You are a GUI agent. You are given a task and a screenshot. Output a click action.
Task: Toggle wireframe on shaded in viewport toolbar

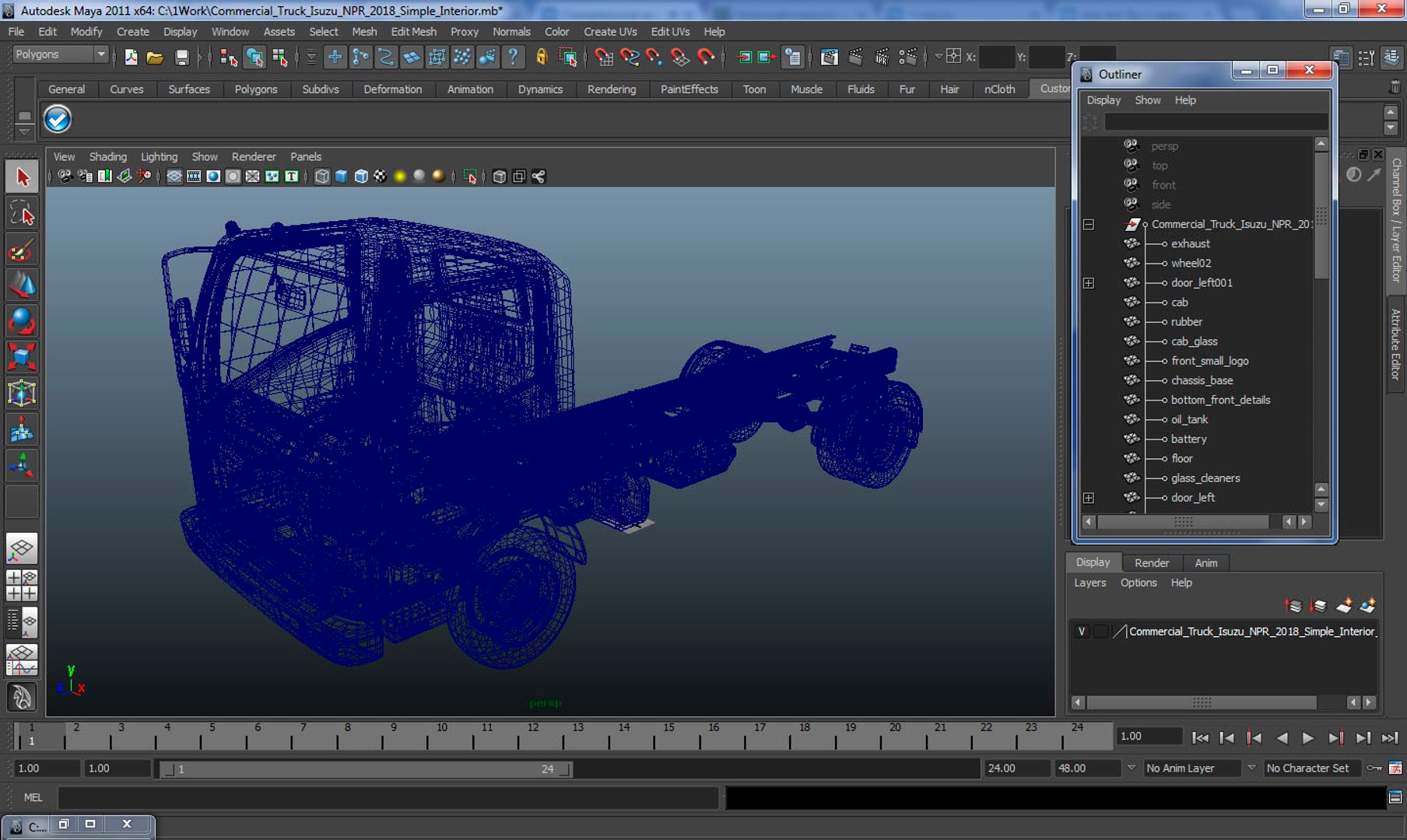click(361, 177)
